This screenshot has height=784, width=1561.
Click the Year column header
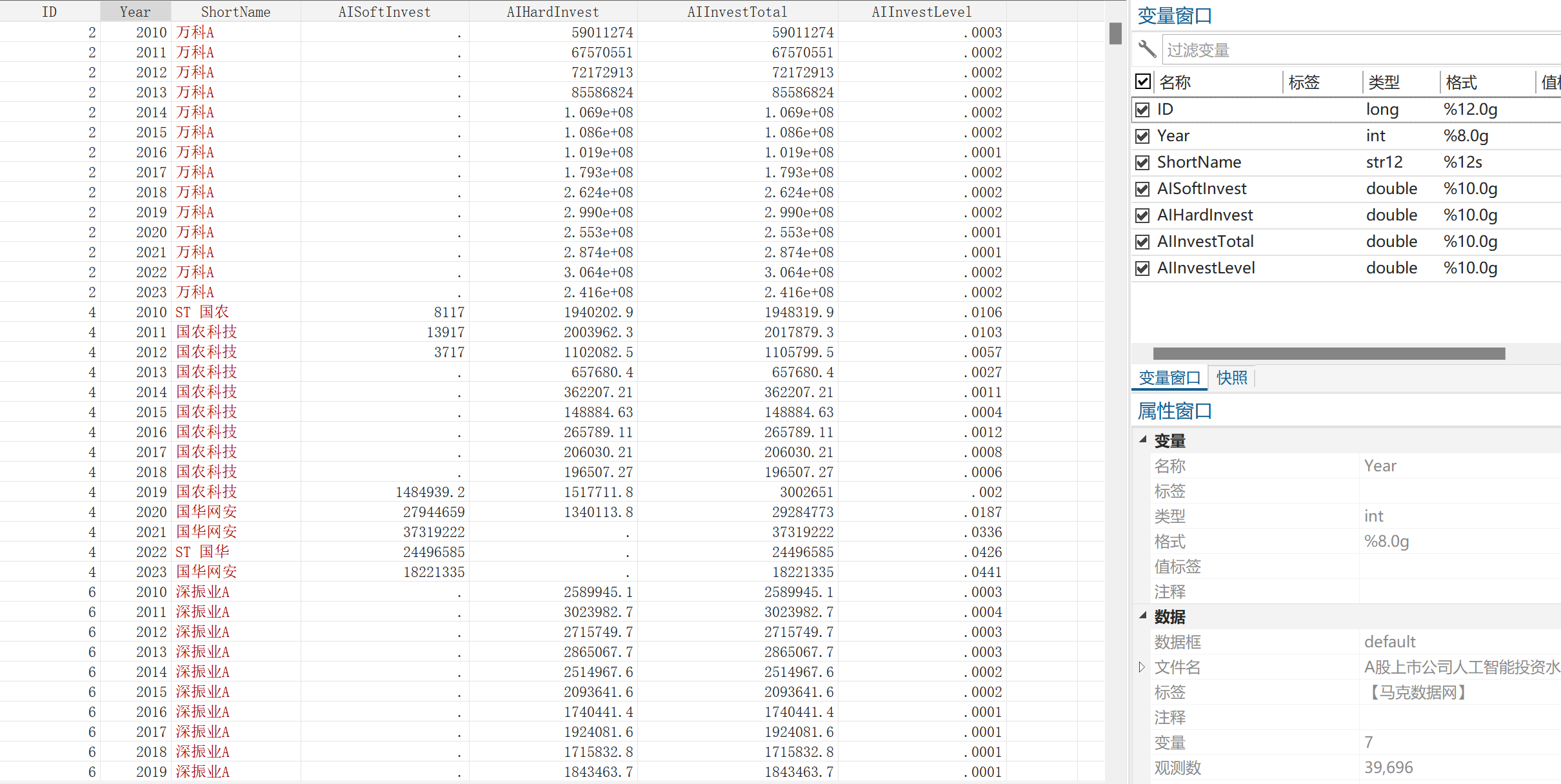135,12
